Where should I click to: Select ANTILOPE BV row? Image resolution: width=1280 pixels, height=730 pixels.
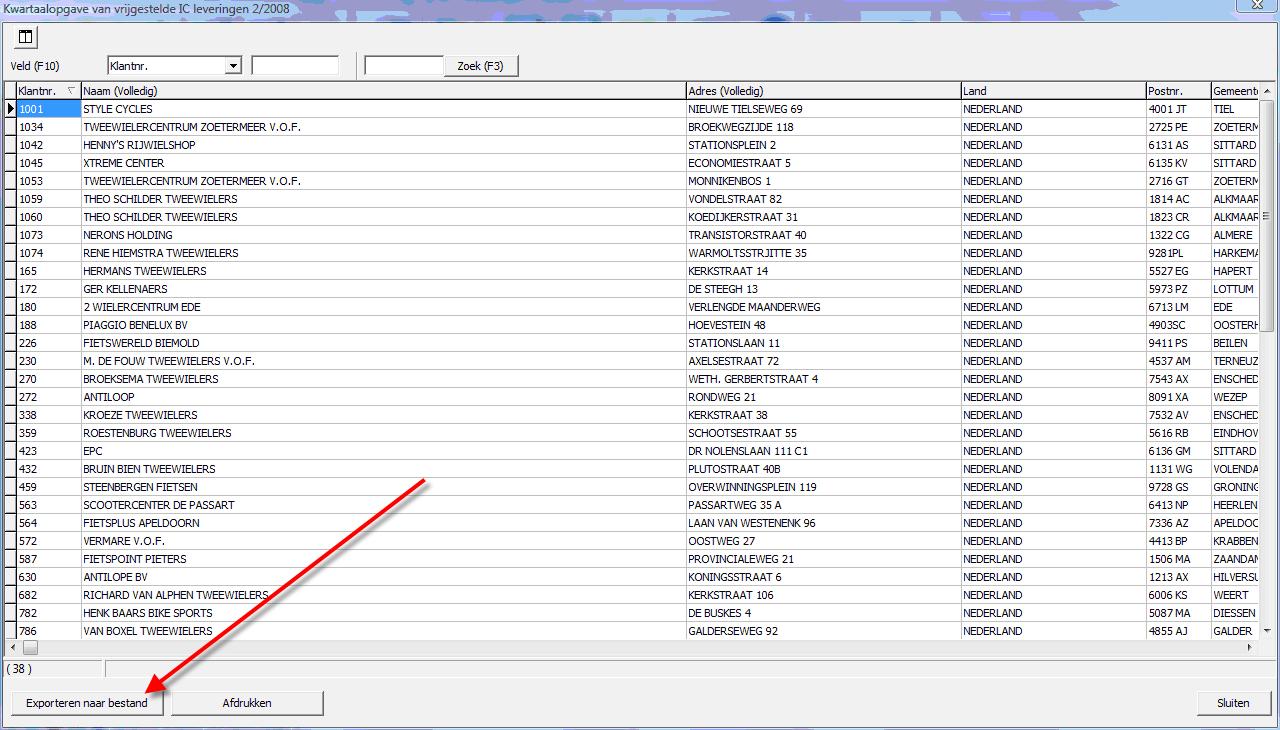(x=632, y=577)
